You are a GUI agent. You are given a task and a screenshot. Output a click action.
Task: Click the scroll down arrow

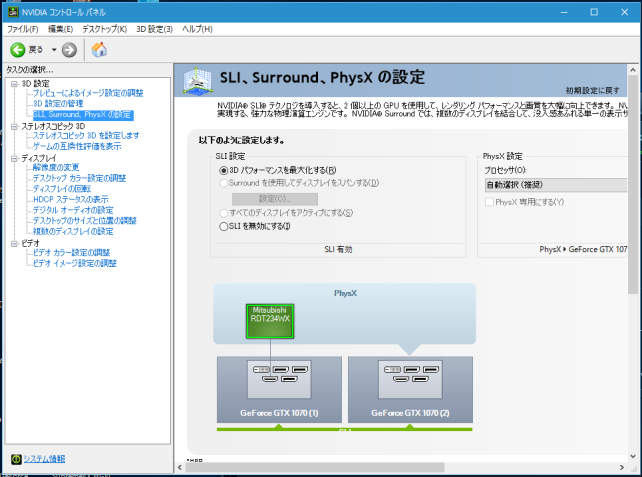point(633,456)
